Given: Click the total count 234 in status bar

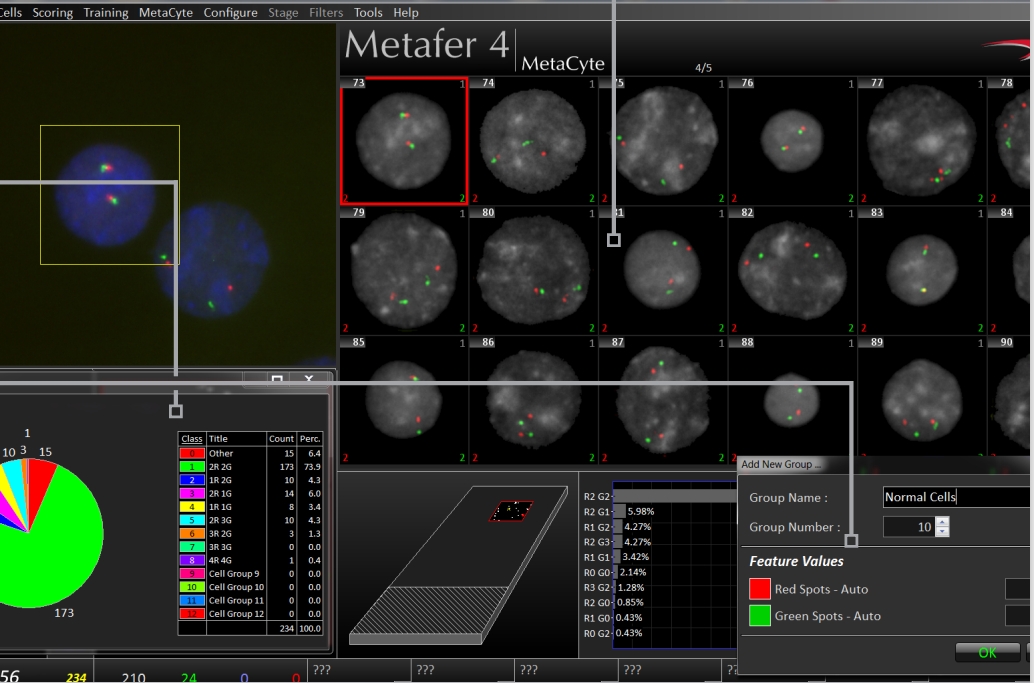Looking at the screenshot, I should (76, 677).
